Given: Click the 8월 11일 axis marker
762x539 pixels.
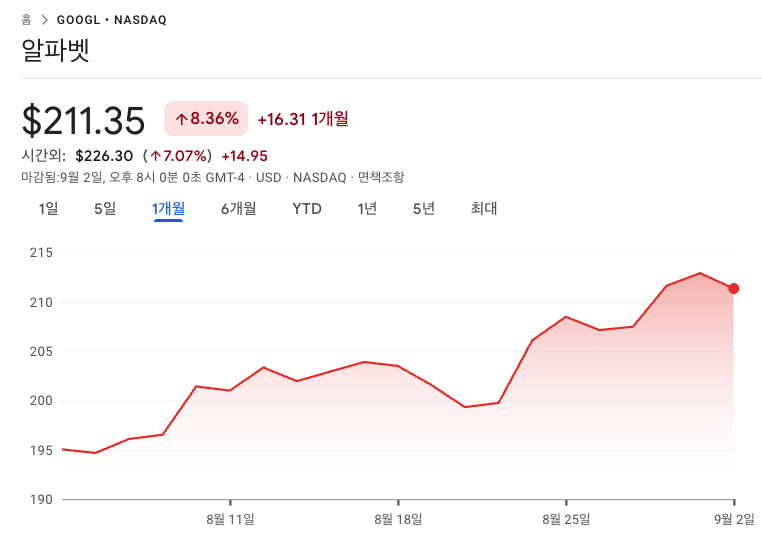Looking at the screenshot, I should [230, 519].
